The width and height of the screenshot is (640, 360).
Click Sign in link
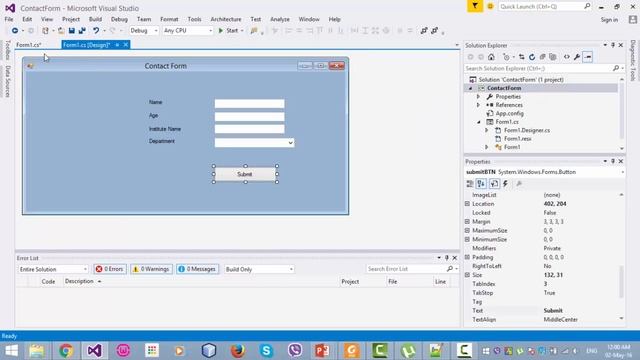coord(609,20)
